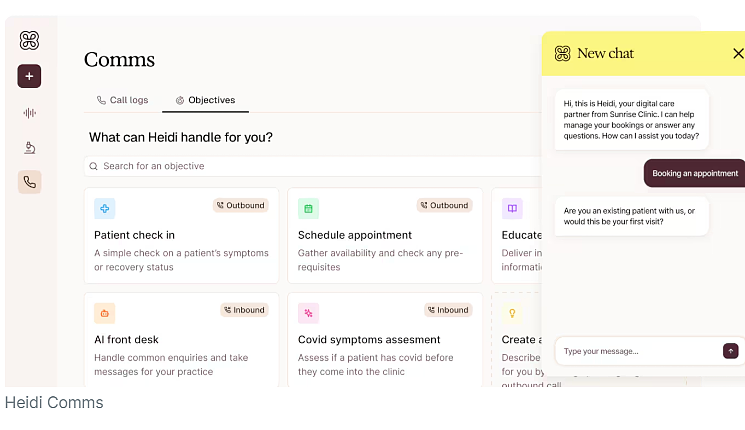Click the Covid symptoms assessment sparkle icon
The height and width of the screenshot is (430, 745).
308,313
